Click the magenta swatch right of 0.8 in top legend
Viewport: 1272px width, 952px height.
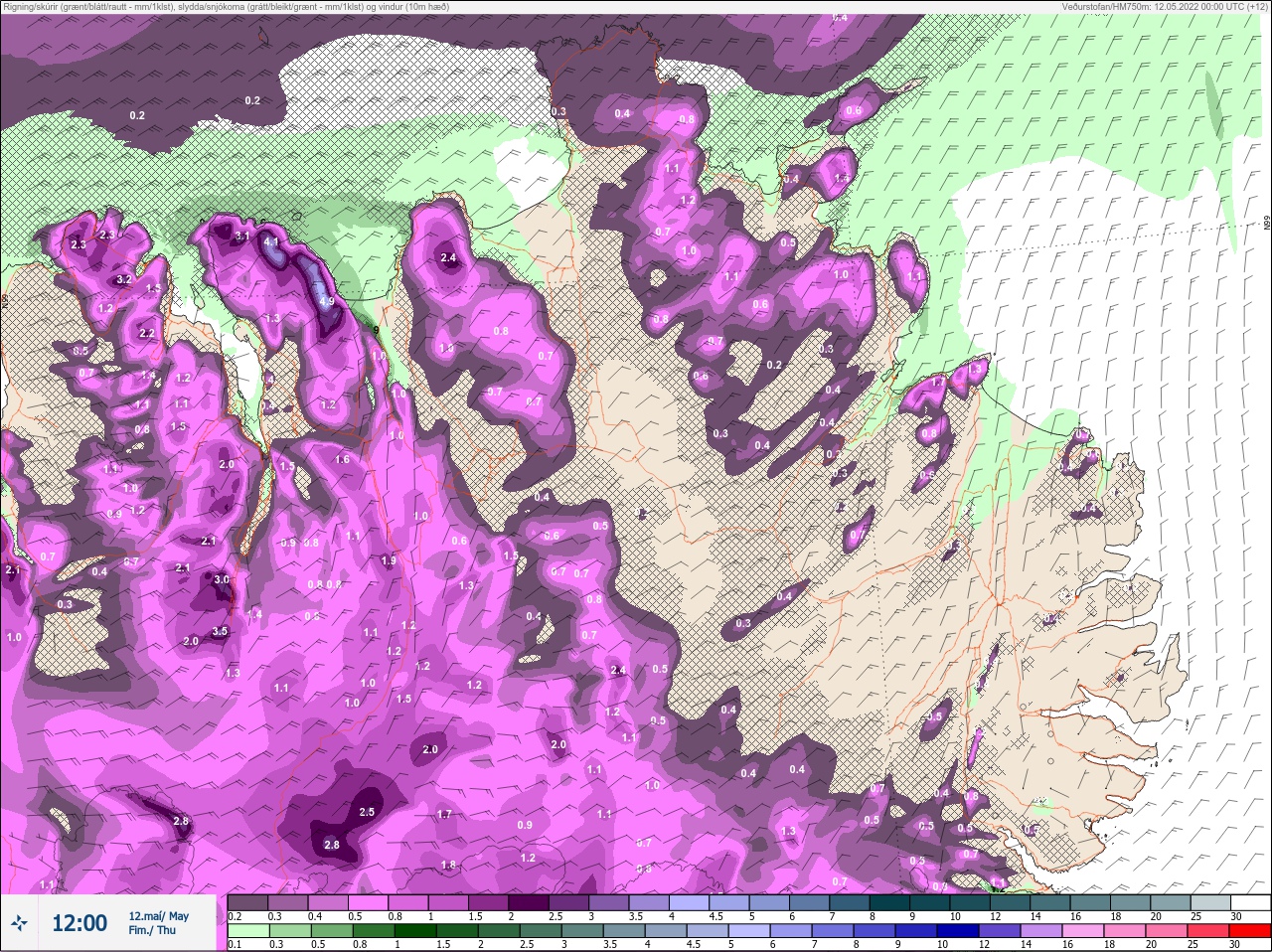click(x=407, y=903)
